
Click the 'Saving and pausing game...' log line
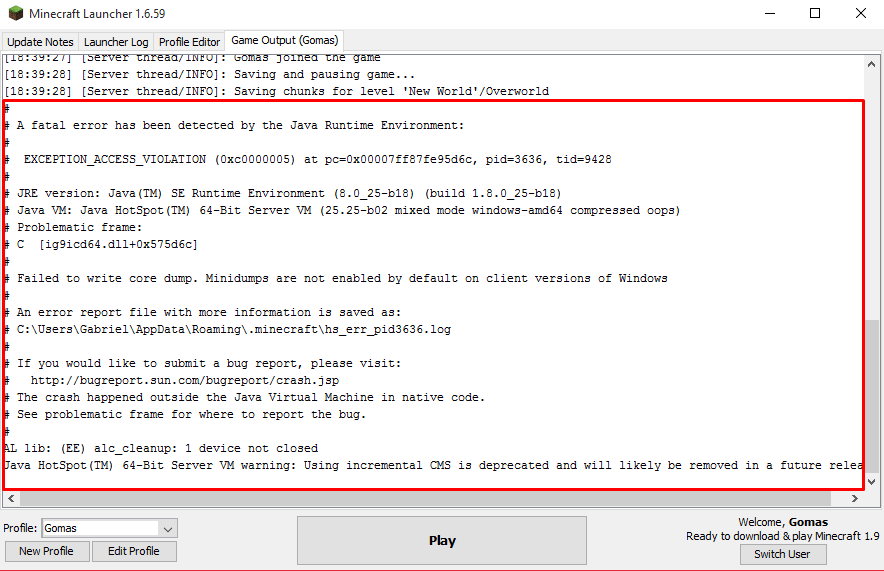(x=210, y=74)
